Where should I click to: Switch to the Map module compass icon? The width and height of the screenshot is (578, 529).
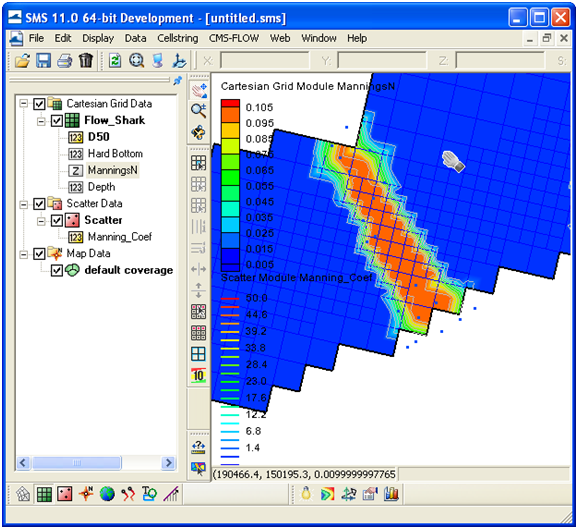(x=86, y=494)
